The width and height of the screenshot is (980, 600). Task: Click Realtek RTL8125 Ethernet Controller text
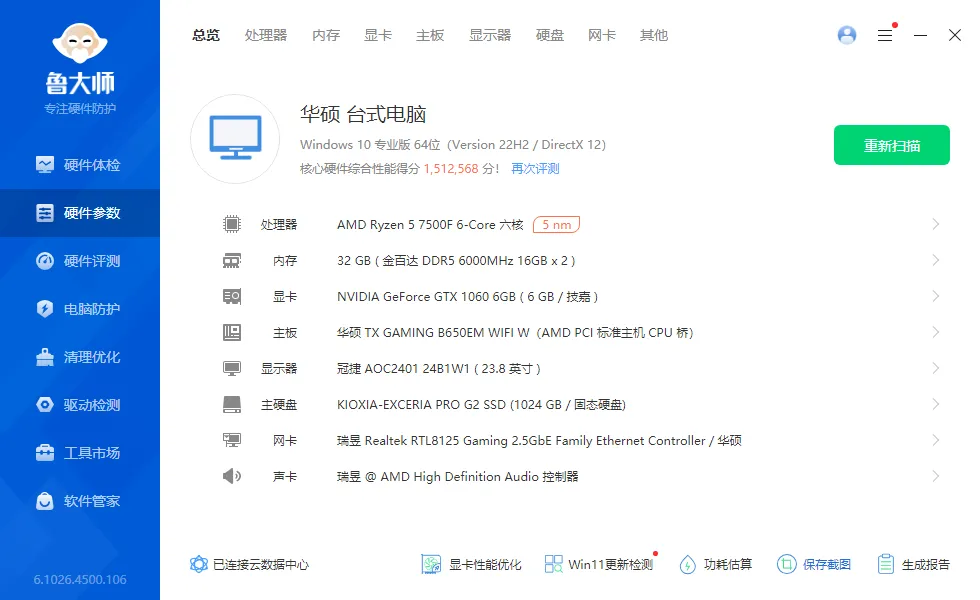point(539,441)
